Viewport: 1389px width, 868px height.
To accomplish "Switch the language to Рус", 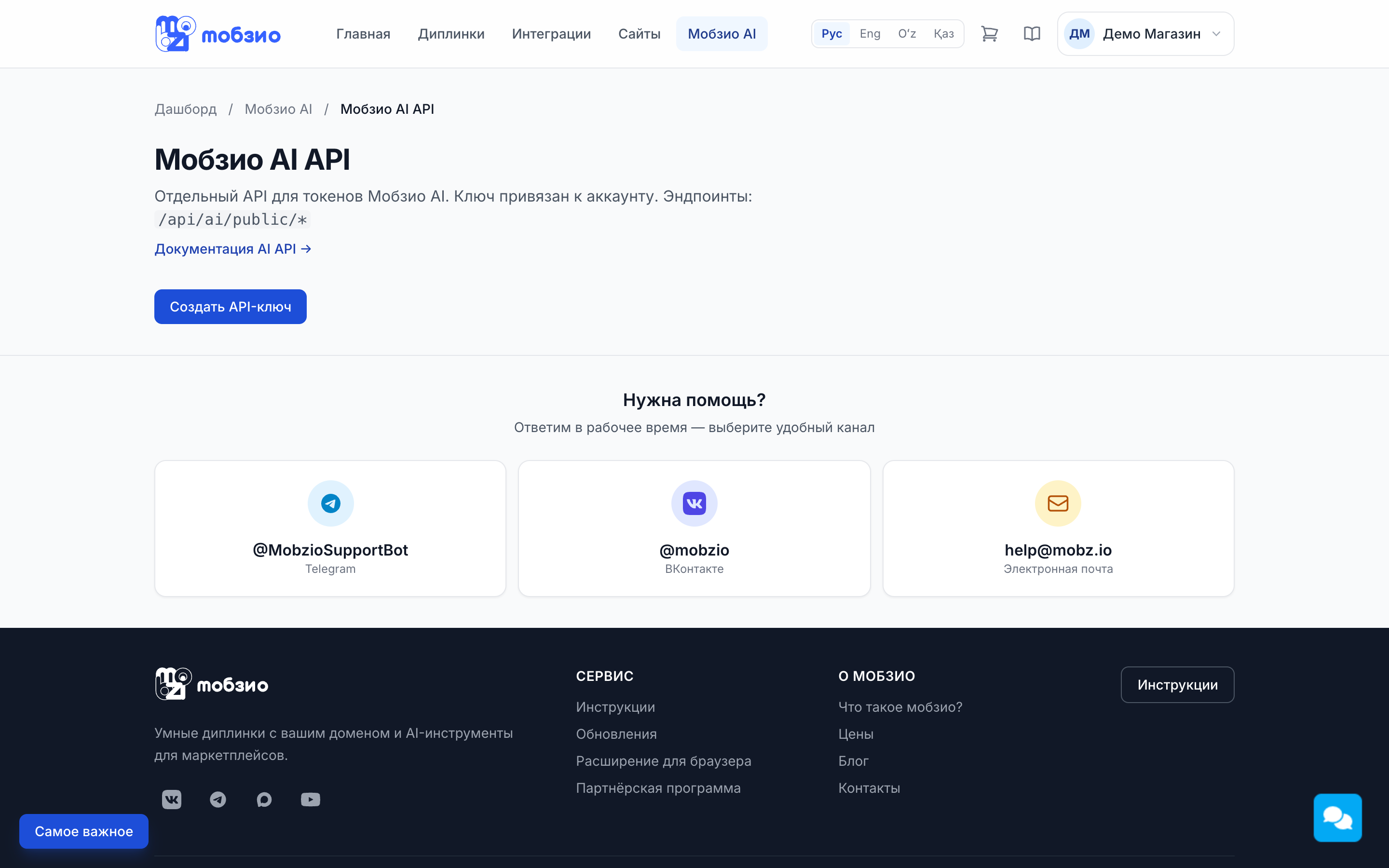I will [x=831, y=34].
